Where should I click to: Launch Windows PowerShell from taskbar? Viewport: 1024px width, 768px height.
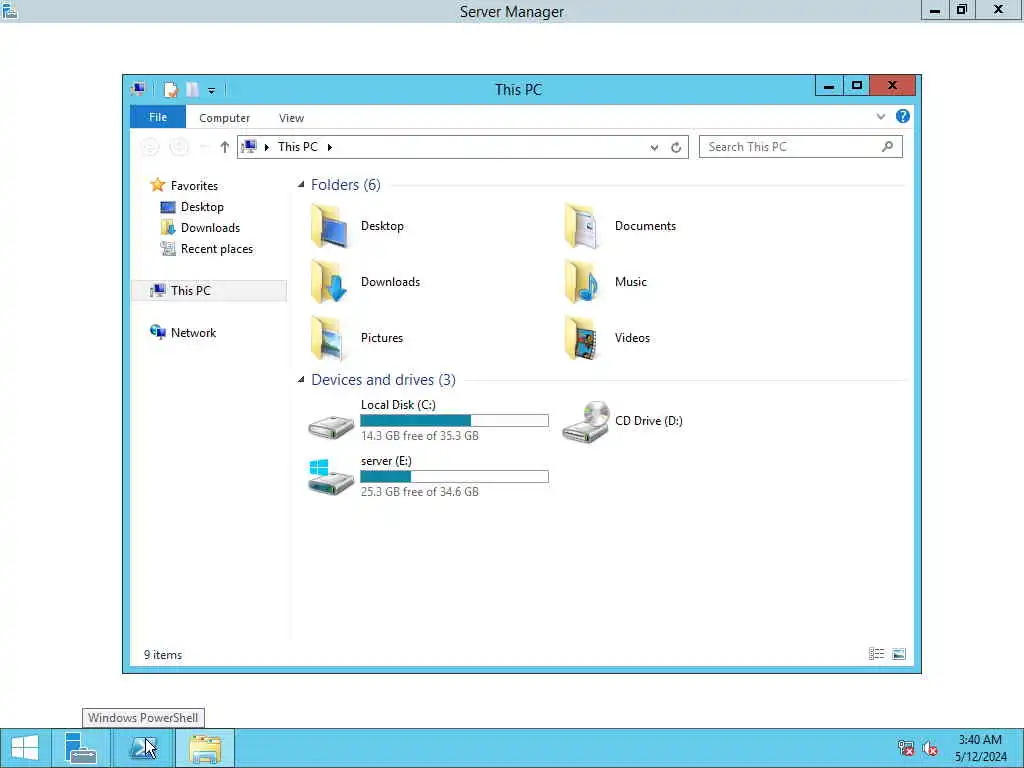pos(142,748)
